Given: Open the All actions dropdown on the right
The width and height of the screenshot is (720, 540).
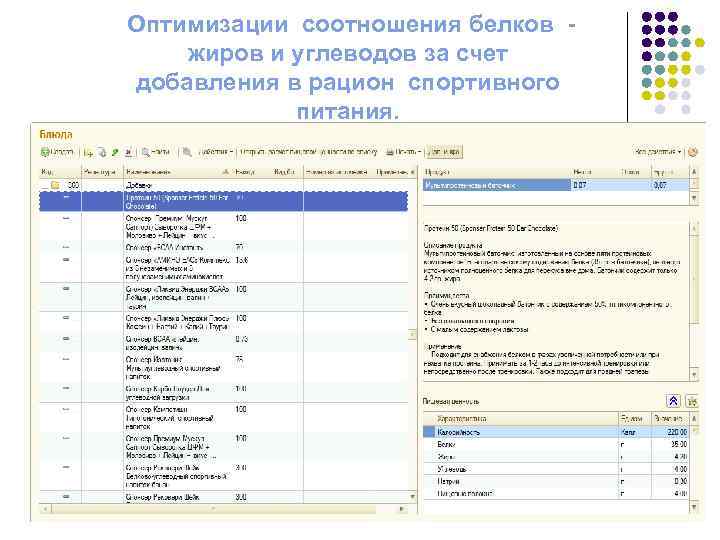Looking at the screenshot, I should [x=658, y=152].
